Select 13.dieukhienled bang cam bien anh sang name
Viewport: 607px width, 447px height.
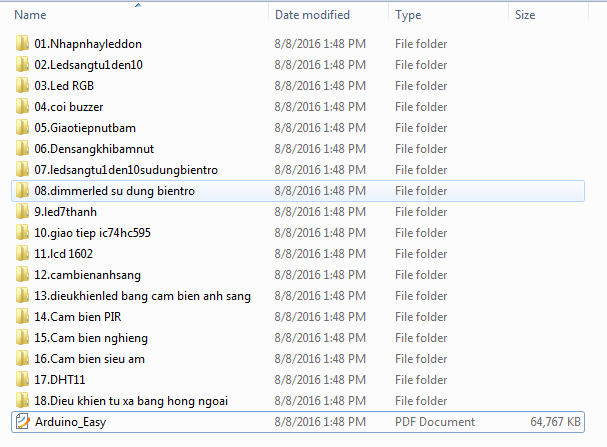[x=142, y=296]
